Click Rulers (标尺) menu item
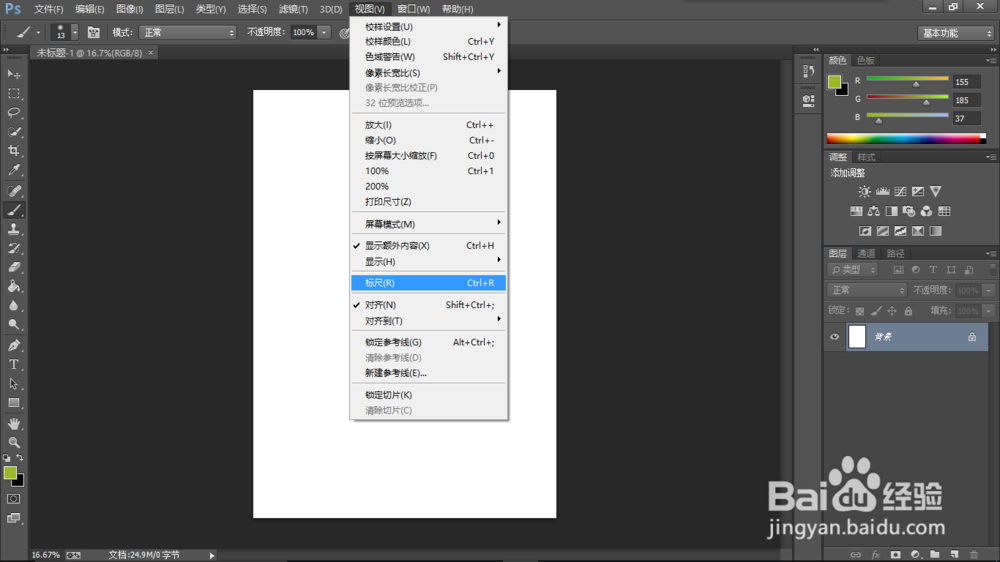The width and height of the screenshot is (1000, 562). (429, 283)
